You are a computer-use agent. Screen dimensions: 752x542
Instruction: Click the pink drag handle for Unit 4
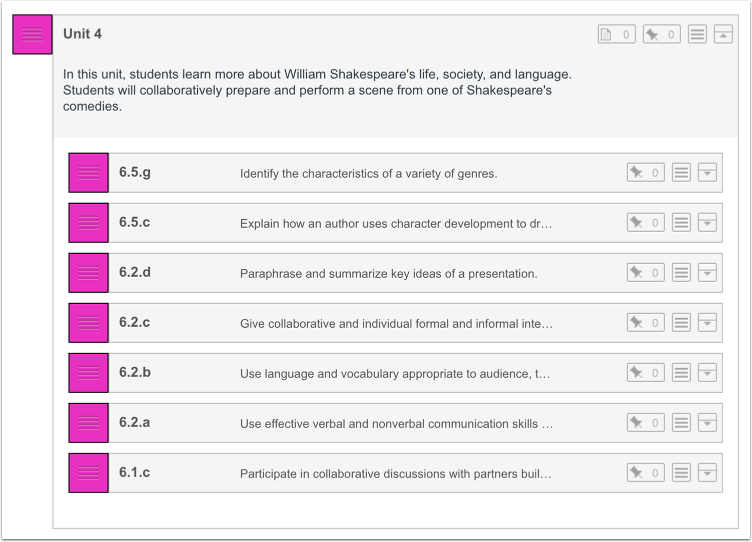coord(32,34)
